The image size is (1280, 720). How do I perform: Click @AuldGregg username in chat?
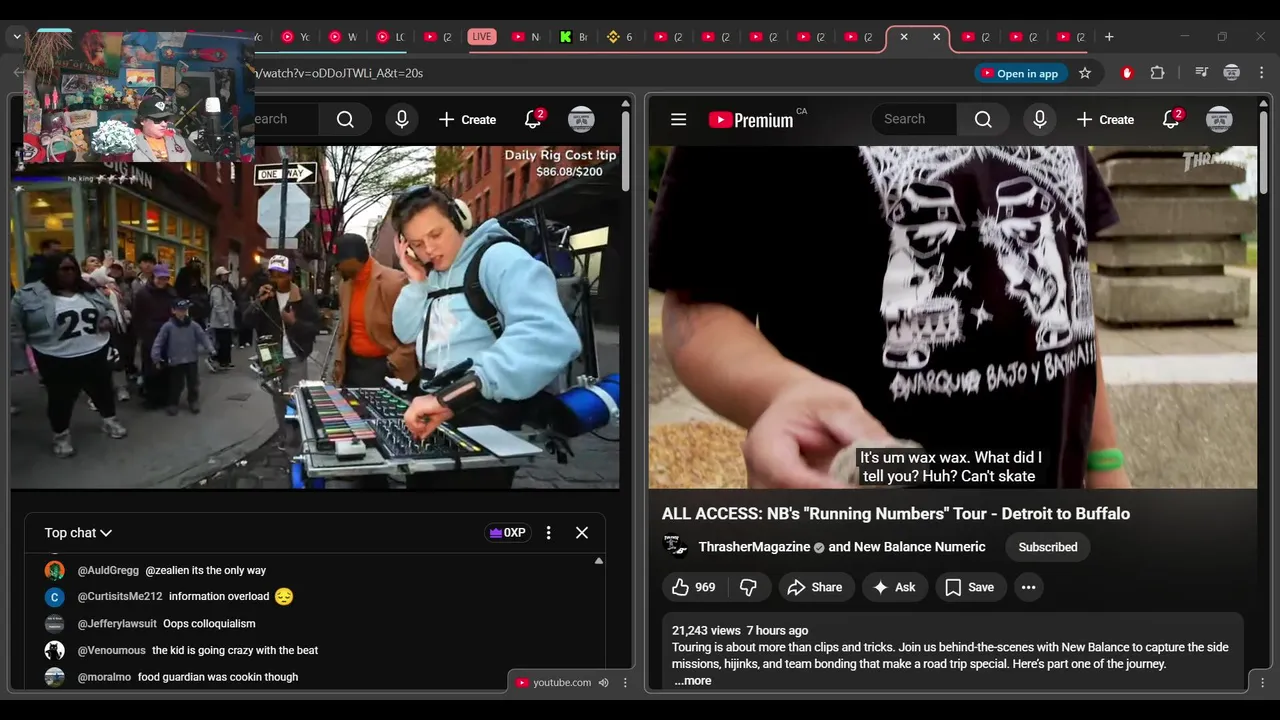pyautogui.click(x=108, y=570)
